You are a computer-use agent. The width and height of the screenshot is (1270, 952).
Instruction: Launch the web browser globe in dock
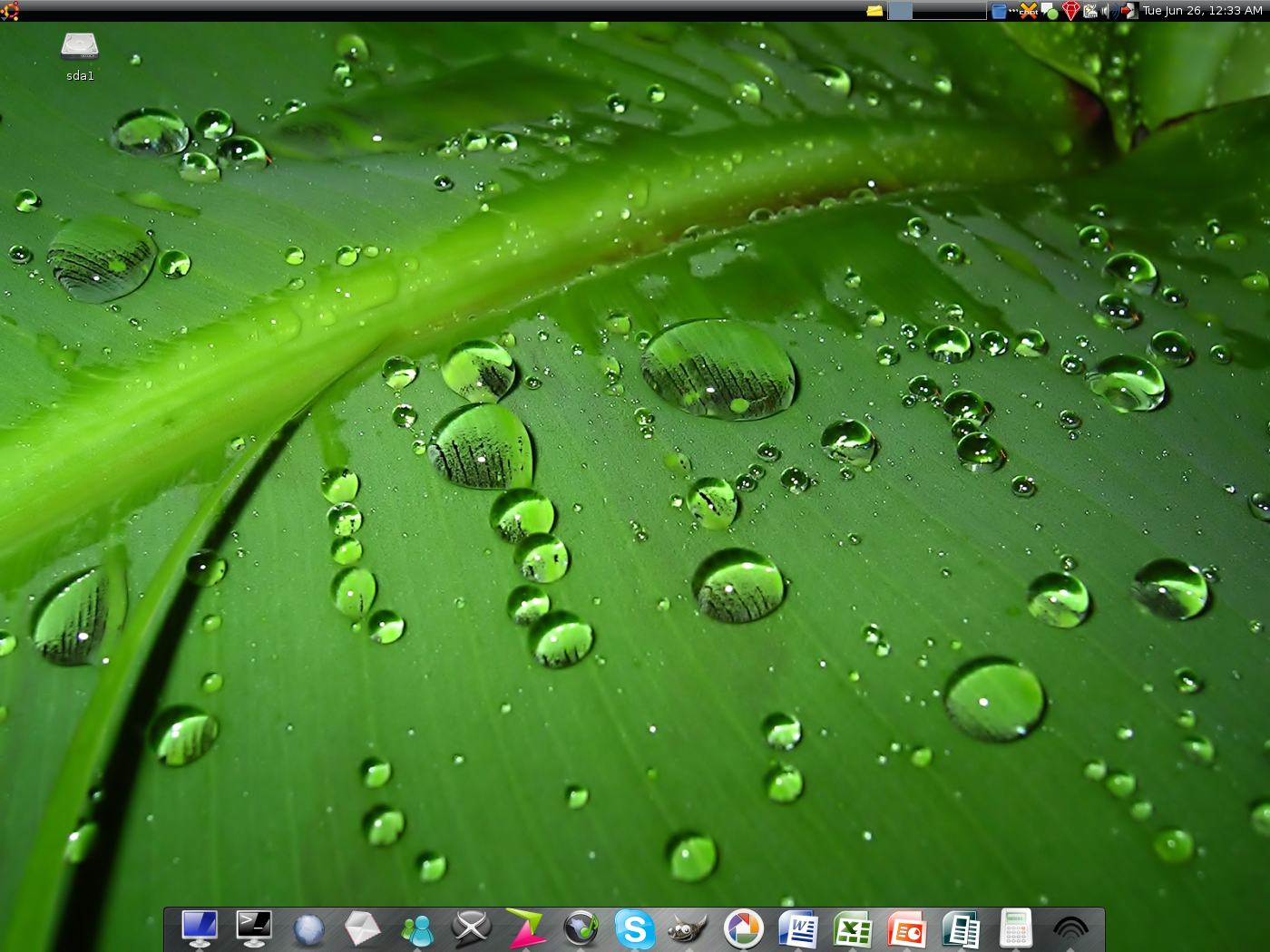(308, 930)
